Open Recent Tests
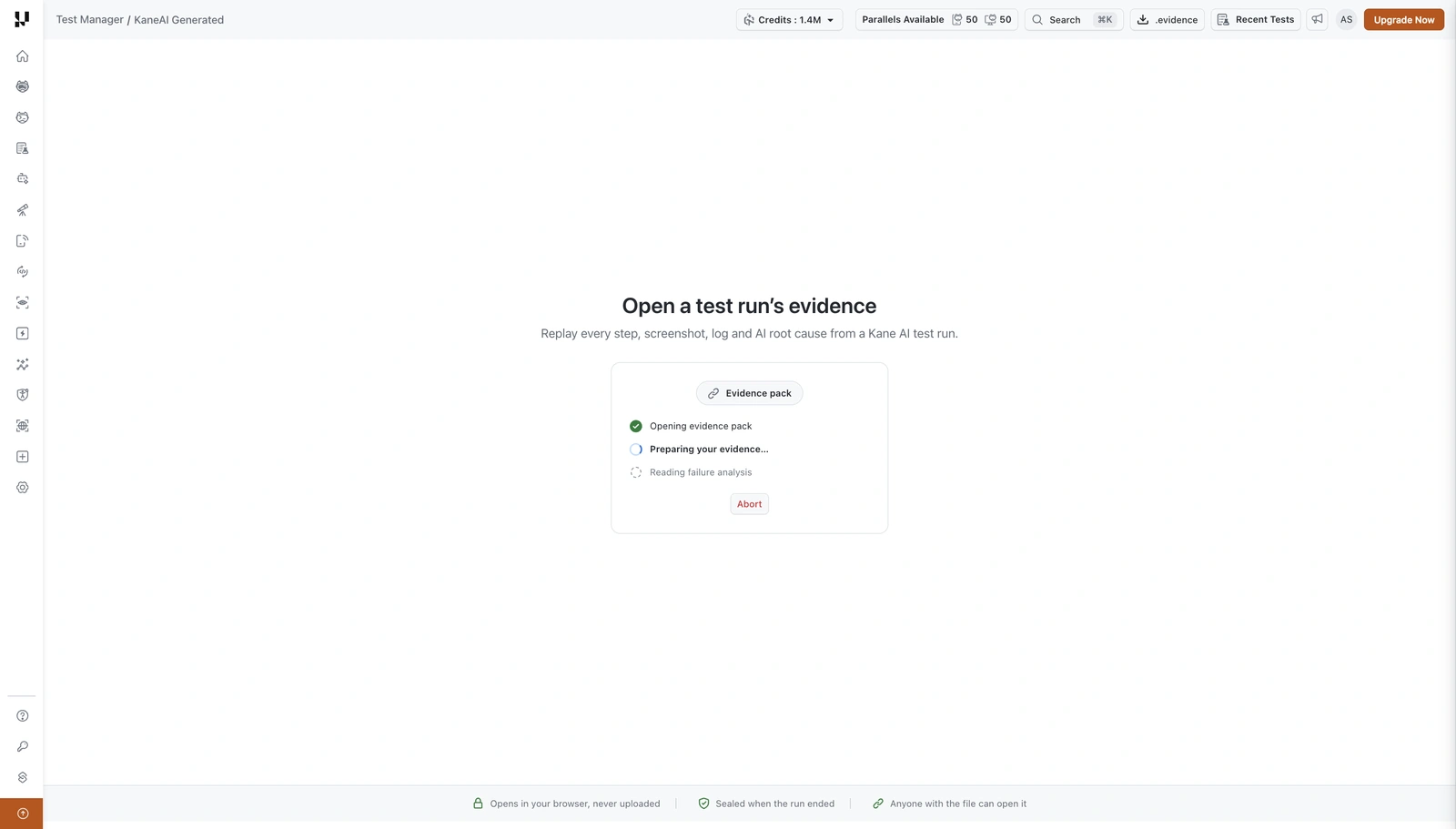Viewport: 1456px width, 829px height. [x=1256, y=19]
